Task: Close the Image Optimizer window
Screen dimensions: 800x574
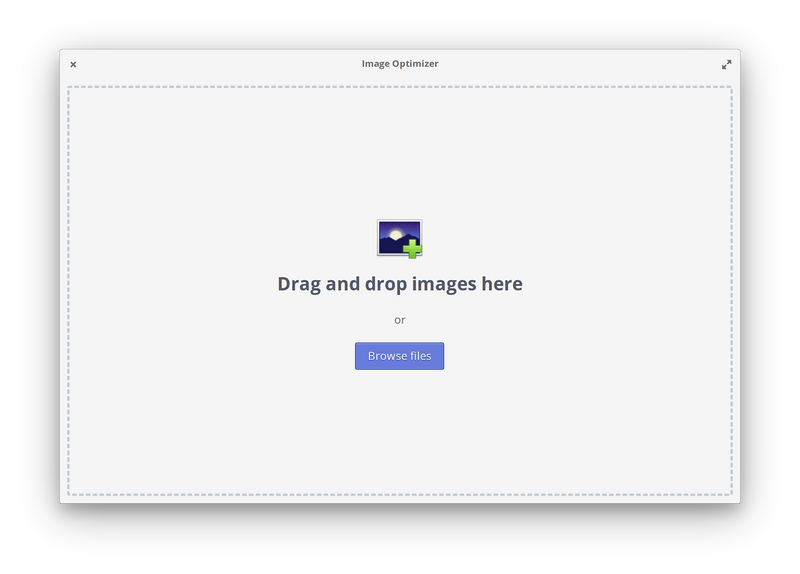Action: tap(73, 64)
